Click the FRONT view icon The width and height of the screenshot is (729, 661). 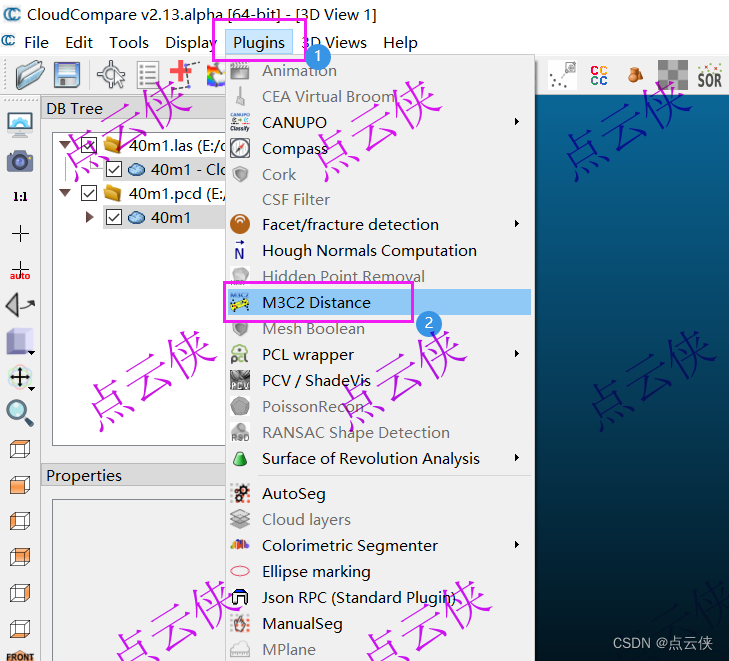click(20, 655)
